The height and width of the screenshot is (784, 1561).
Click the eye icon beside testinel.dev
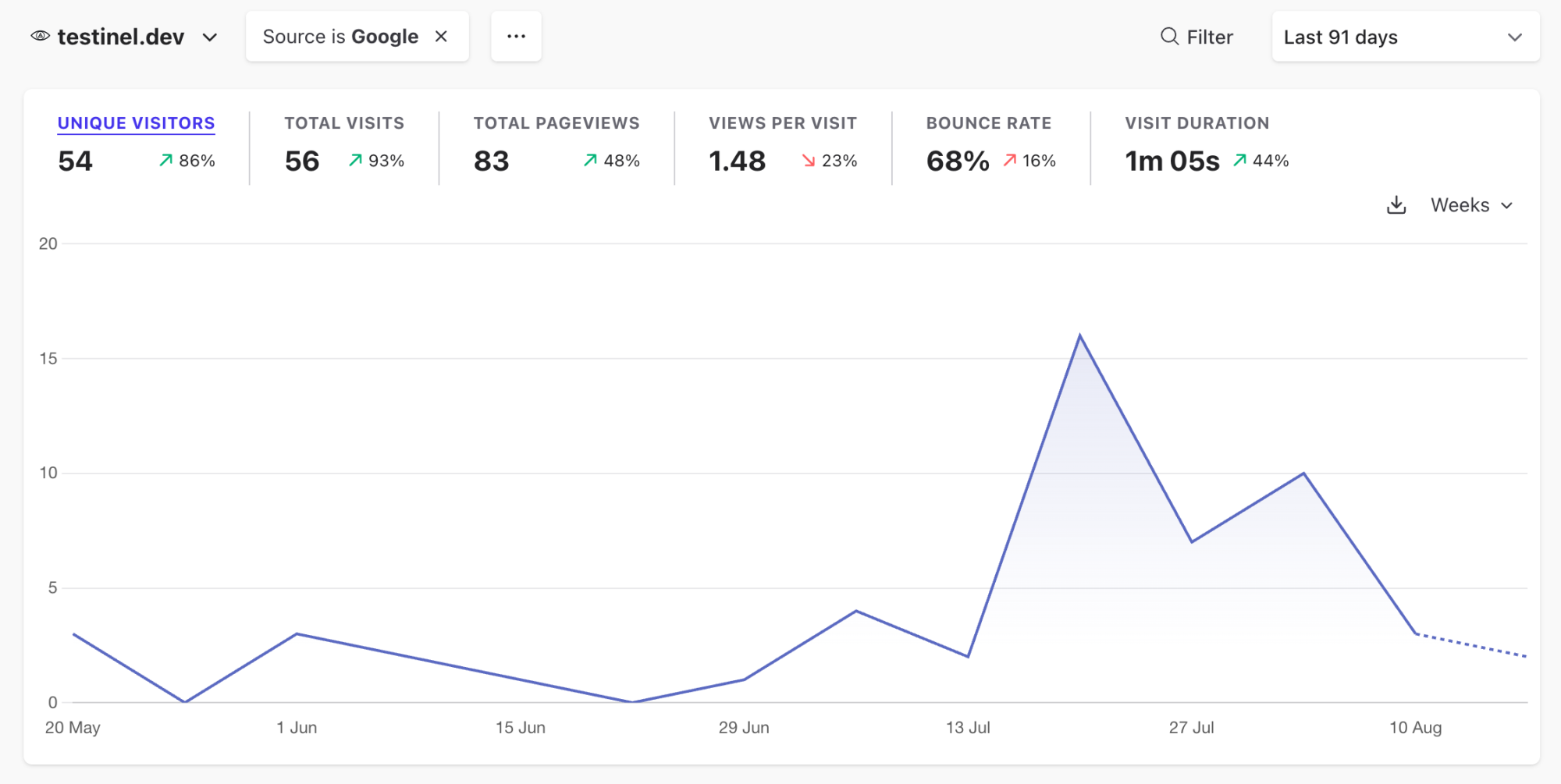coord(40,36)
